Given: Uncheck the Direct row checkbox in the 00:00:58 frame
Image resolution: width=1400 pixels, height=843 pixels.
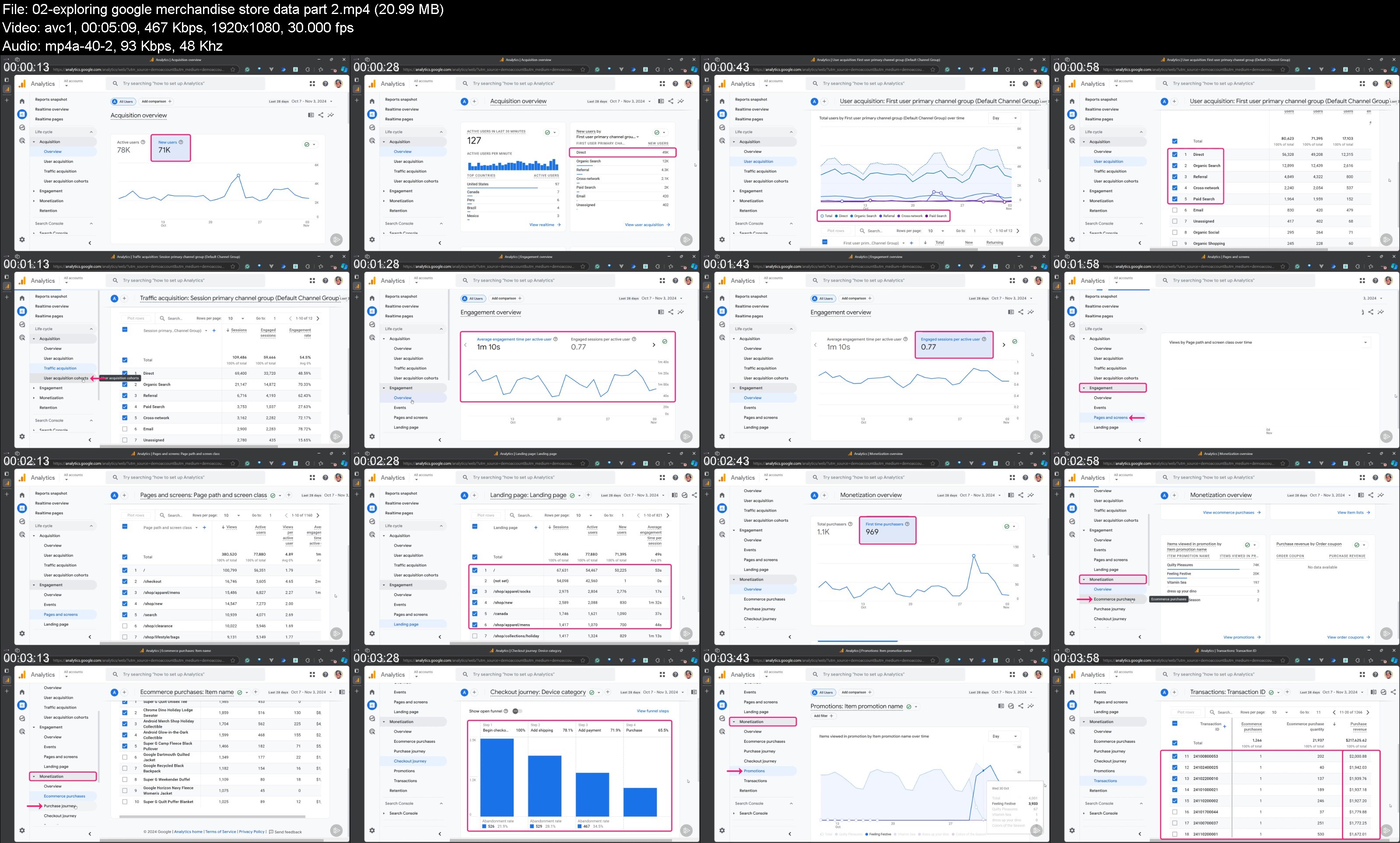Looking at the screenshot, I should coord(1175,155).
